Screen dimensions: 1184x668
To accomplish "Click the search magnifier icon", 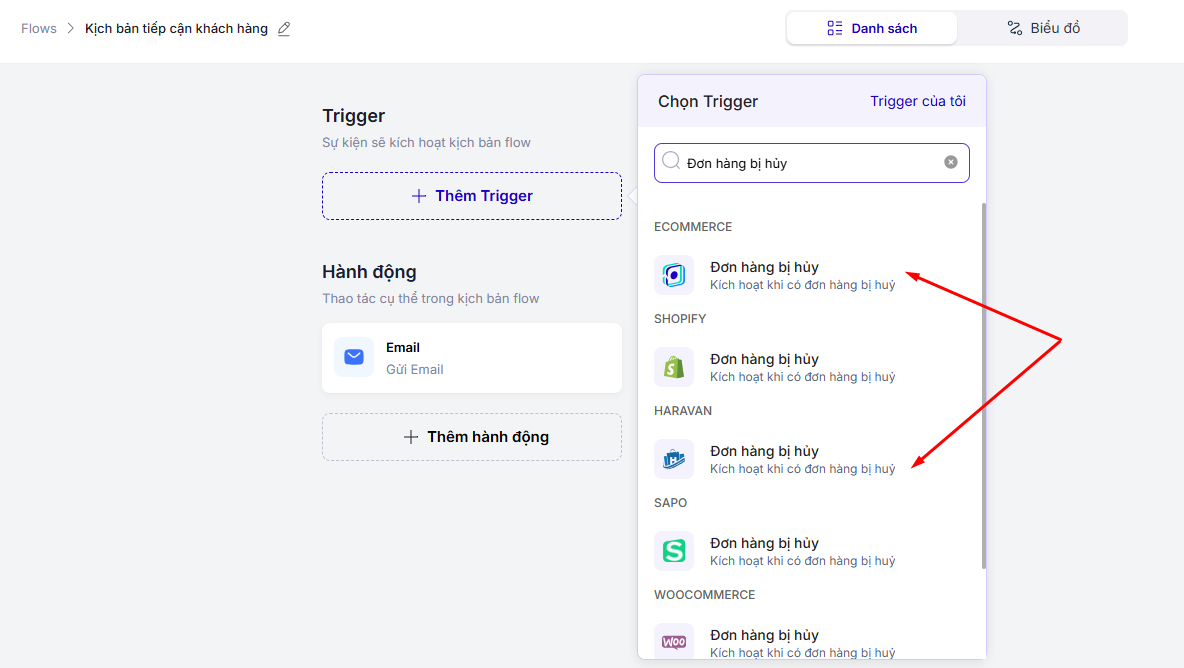I will point(671,161).
